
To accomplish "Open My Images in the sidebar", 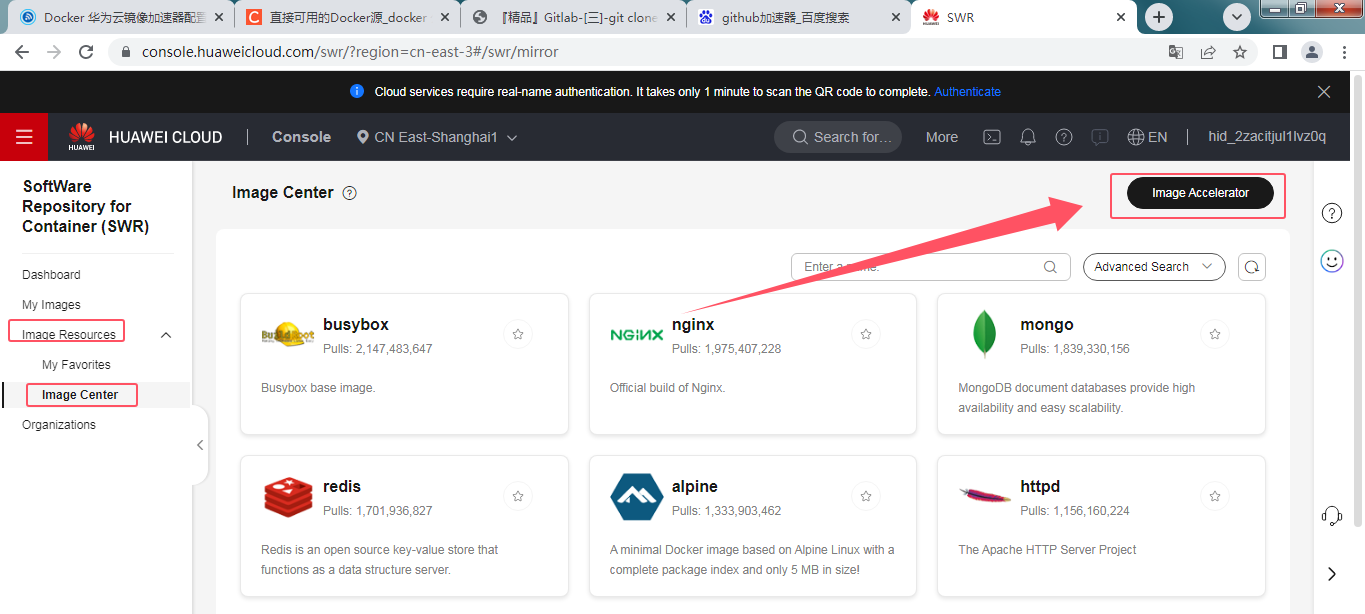I will tap(51, 305).
